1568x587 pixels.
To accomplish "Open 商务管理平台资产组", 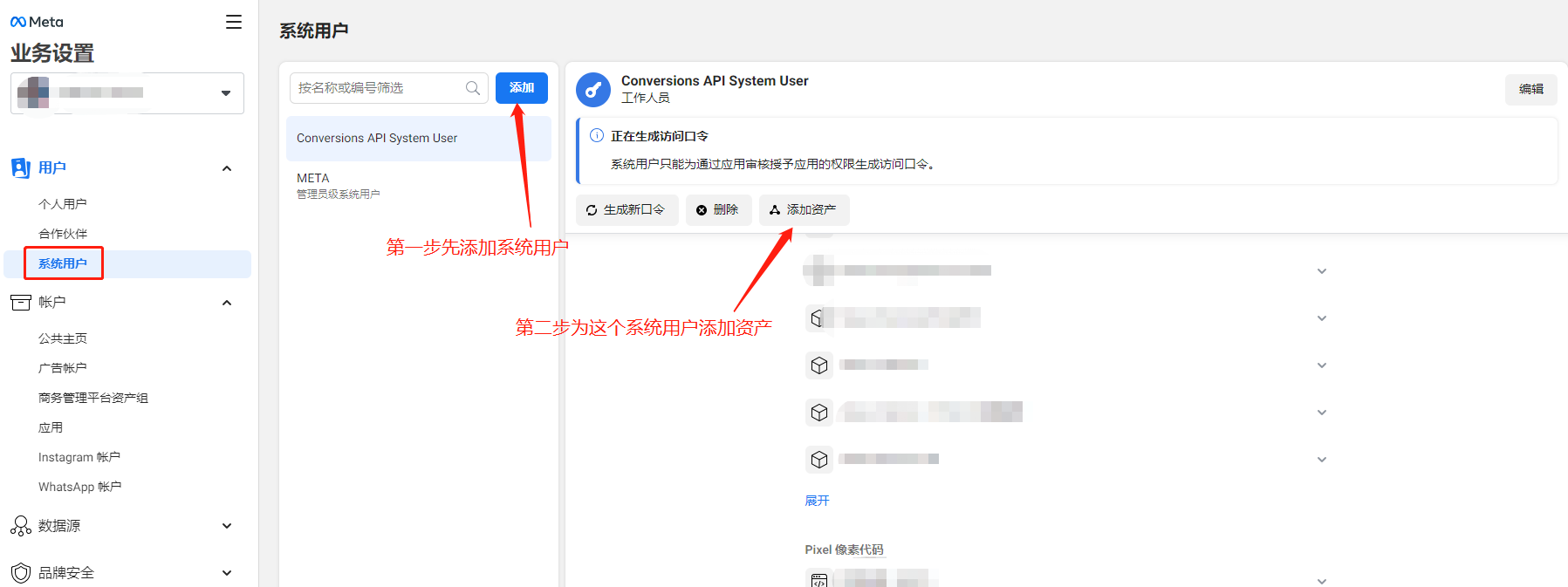I will click(93, 398).
